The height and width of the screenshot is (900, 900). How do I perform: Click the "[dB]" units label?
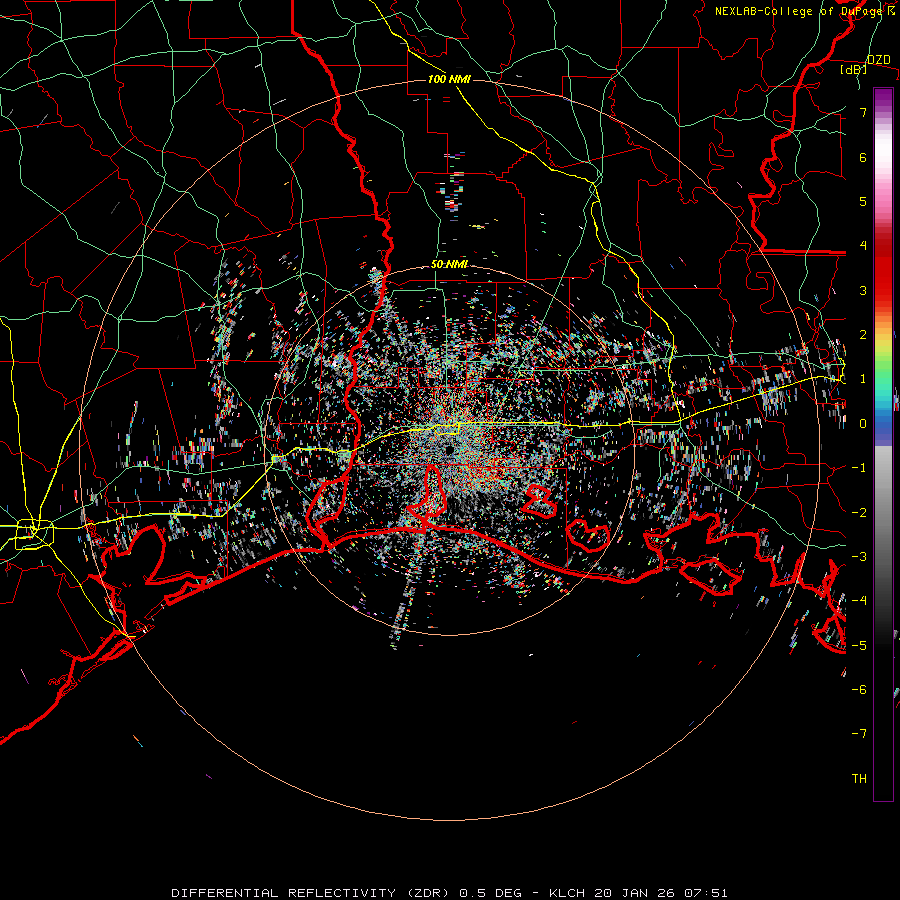(x=853, y=70)
